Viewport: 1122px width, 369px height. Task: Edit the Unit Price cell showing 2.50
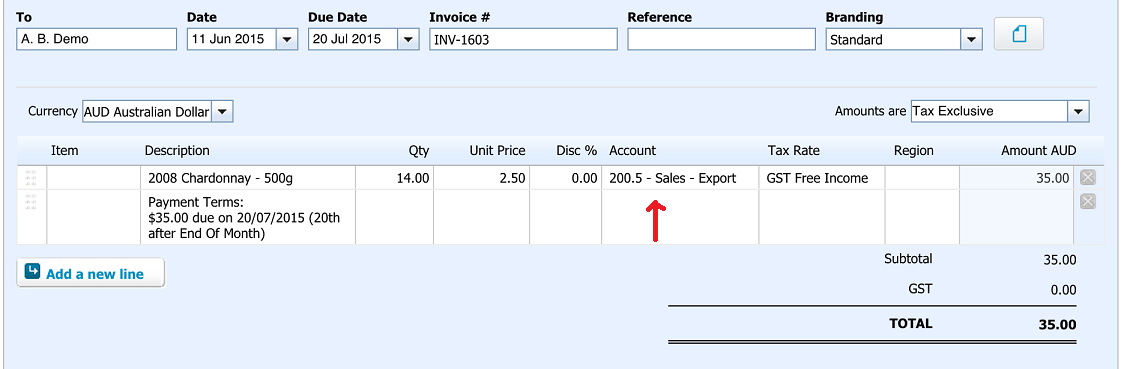(x=482, y=178)
